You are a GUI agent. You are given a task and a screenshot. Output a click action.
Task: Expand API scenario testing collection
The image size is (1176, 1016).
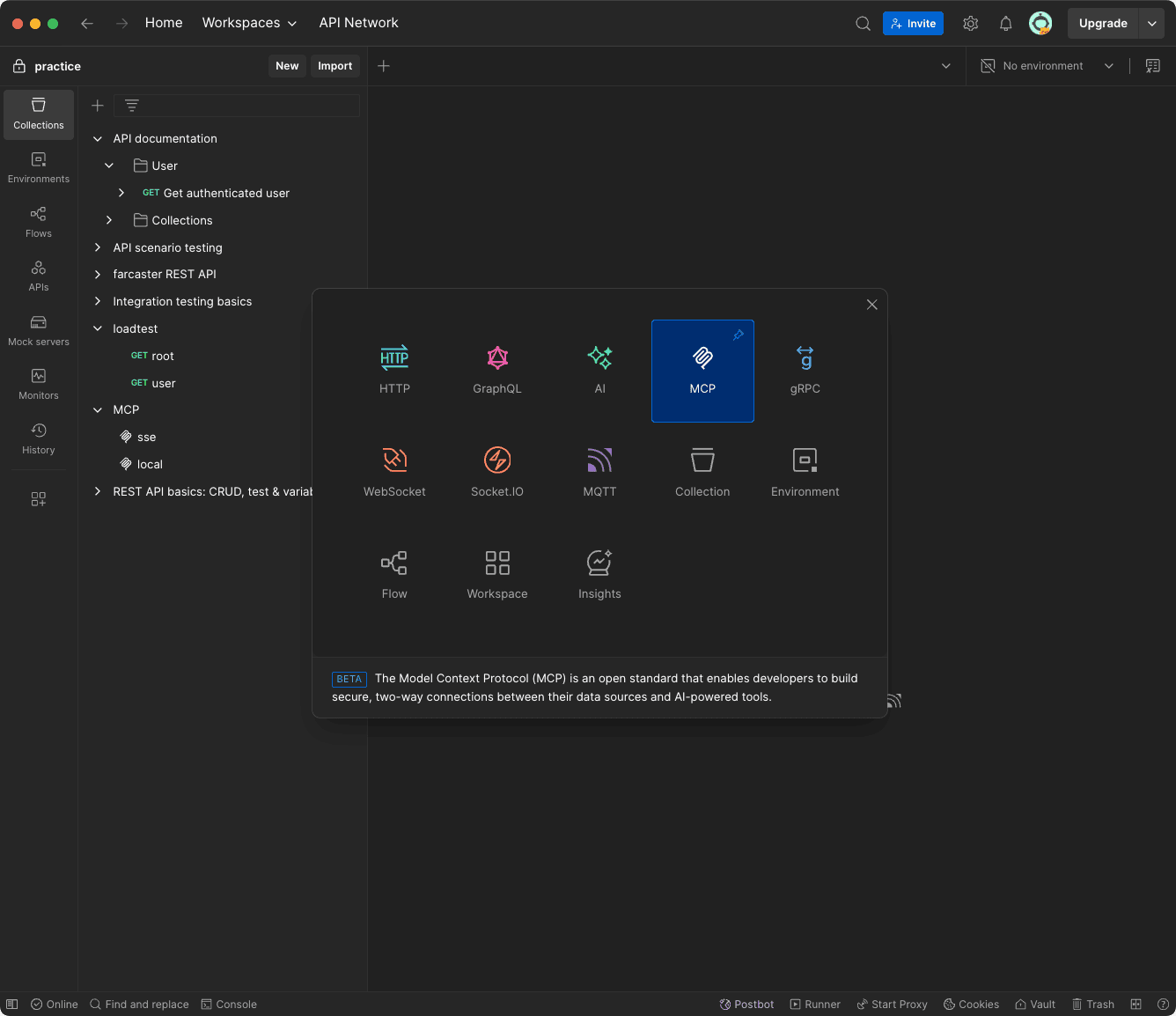coord(98,247)
